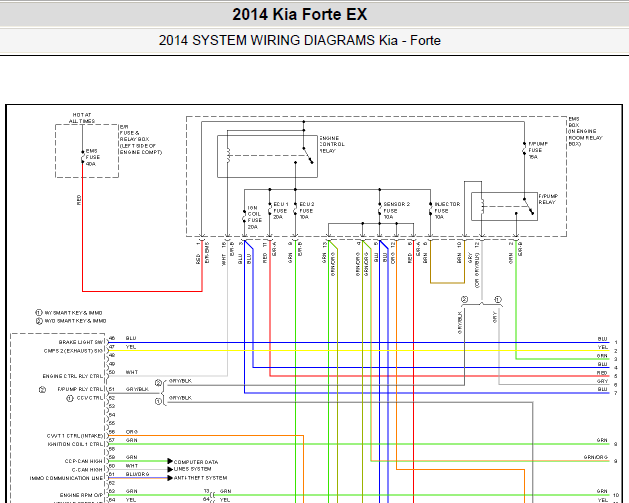The width and height of the screenshot is (629, 503).
Task: Click the GRY/BLK wire label at pin 51
Action: 137,389
